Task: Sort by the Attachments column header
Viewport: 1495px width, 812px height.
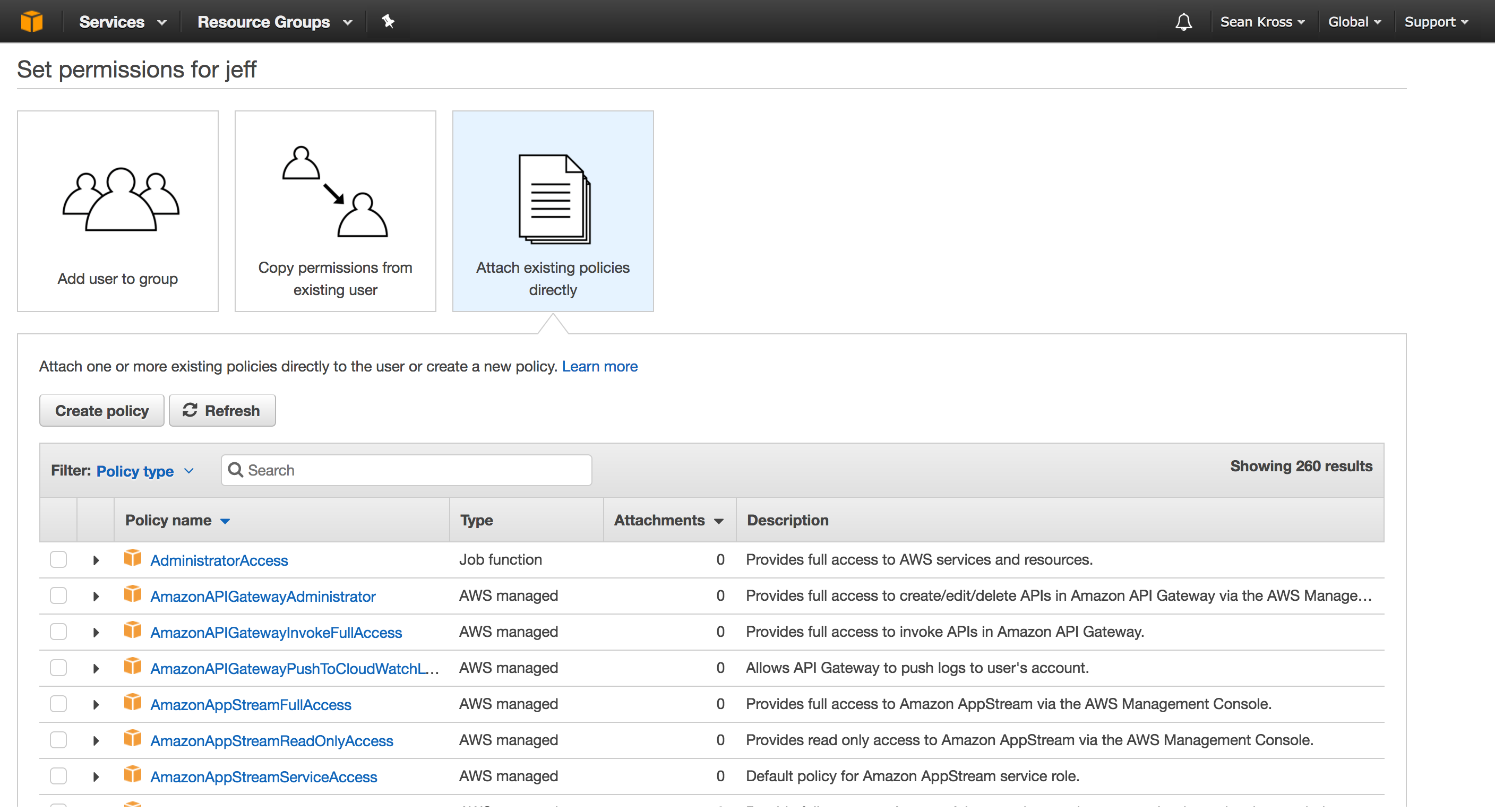Action: (x=669, y=520)
